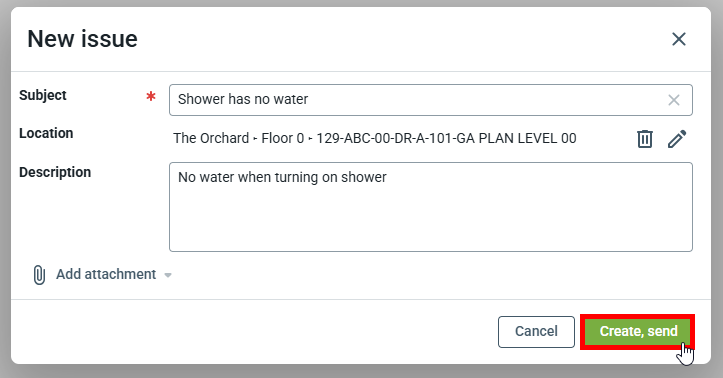
Task: Click the Subject field label
Action: pyautogui.click(x=43, y=95)
